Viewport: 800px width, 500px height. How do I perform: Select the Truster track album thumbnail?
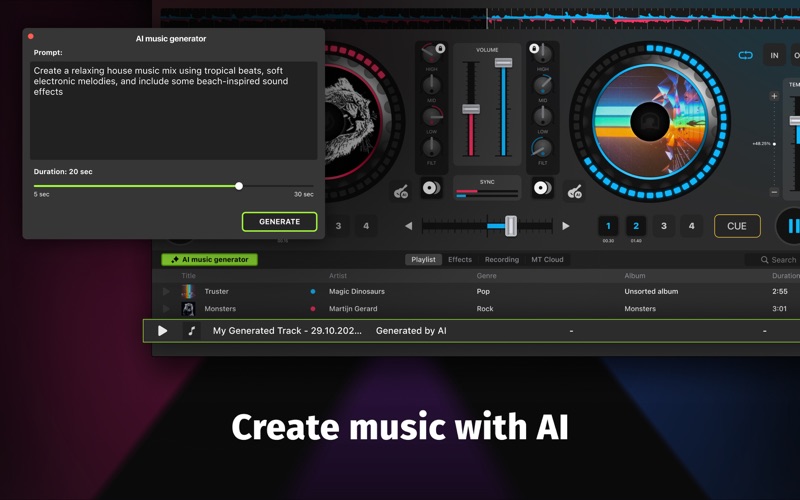tap(188, 291)
